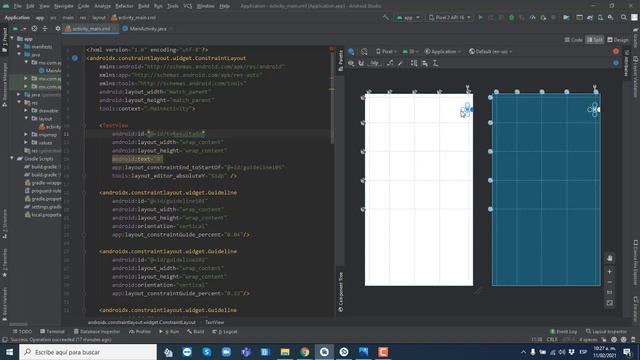Open the Profiler tool window
Image resolution: width=640 pixels, height=360 pixels.
pos(140,331)
